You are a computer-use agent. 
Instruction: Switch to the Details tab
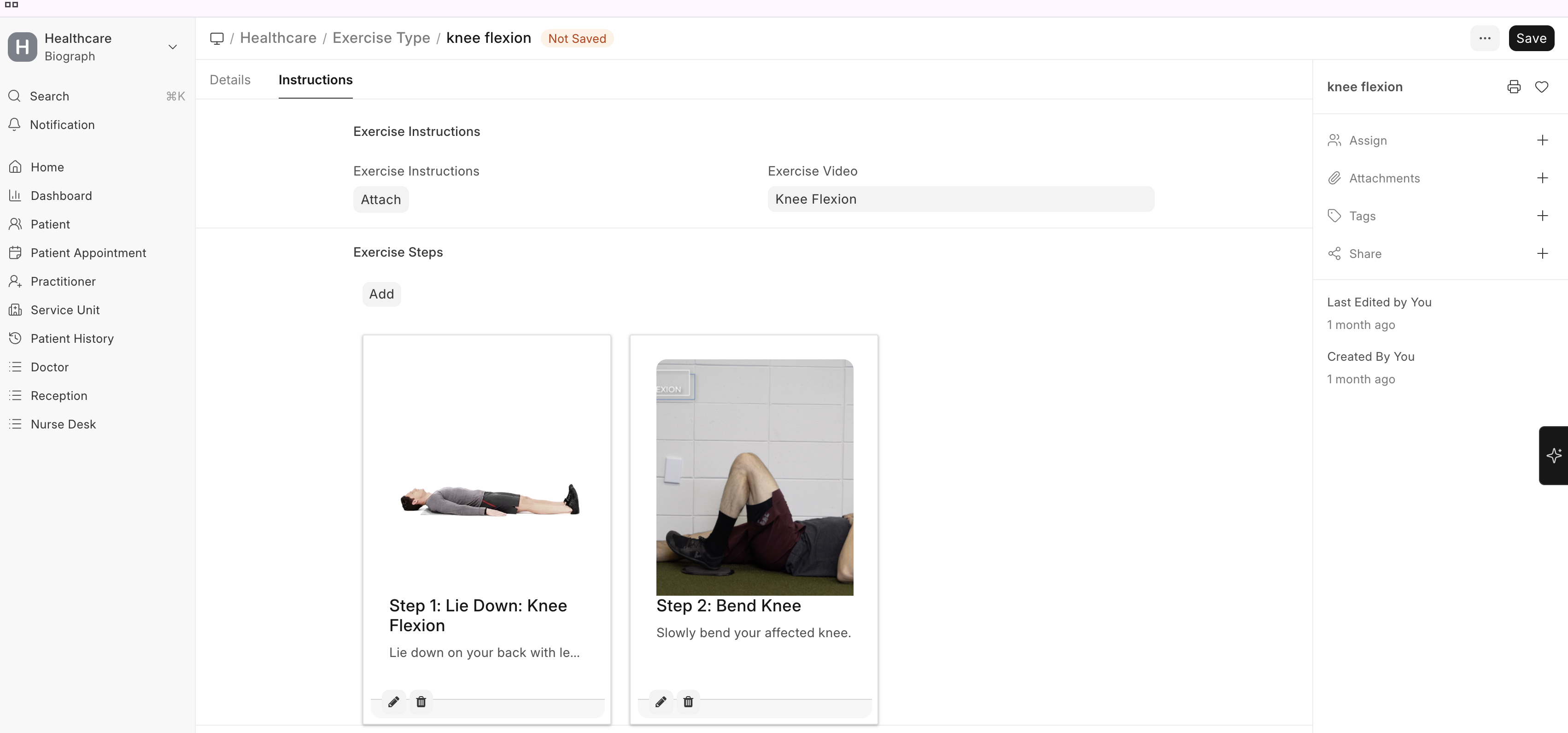pos(229,80)
